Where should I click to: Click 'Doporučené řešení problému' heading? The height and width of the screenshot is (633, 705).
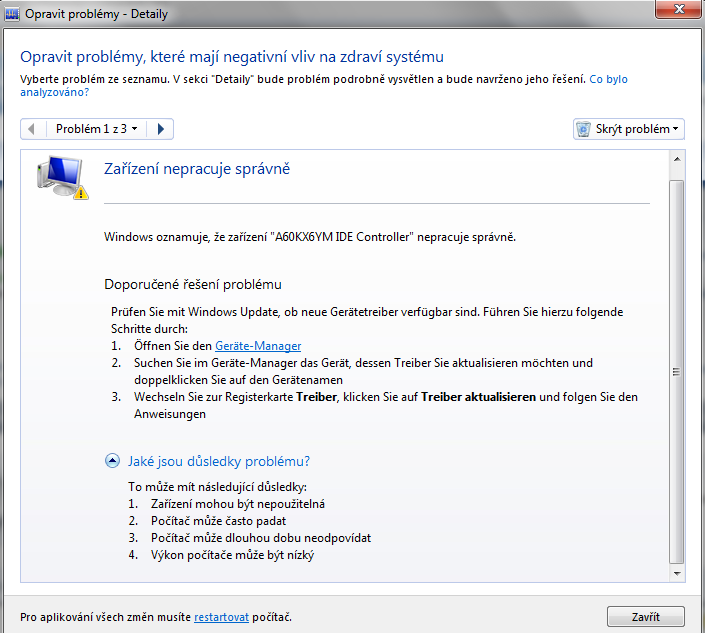(x=193, y=284)
